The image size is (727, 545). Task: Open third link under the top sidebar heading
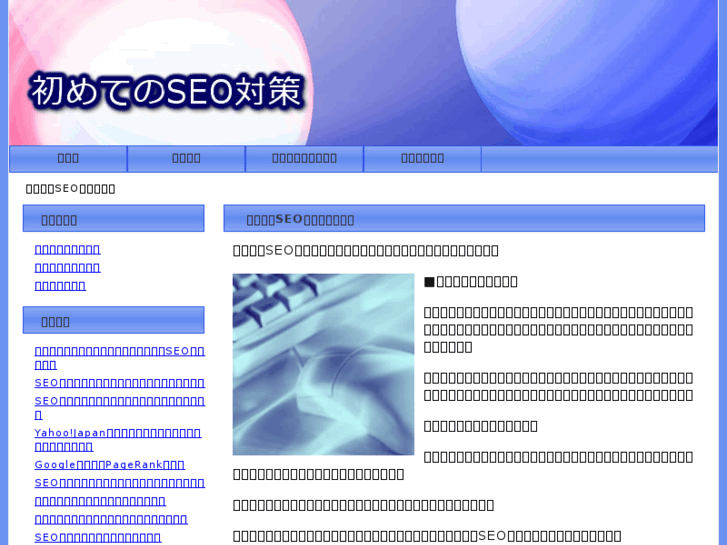click(x=60, y=286)
